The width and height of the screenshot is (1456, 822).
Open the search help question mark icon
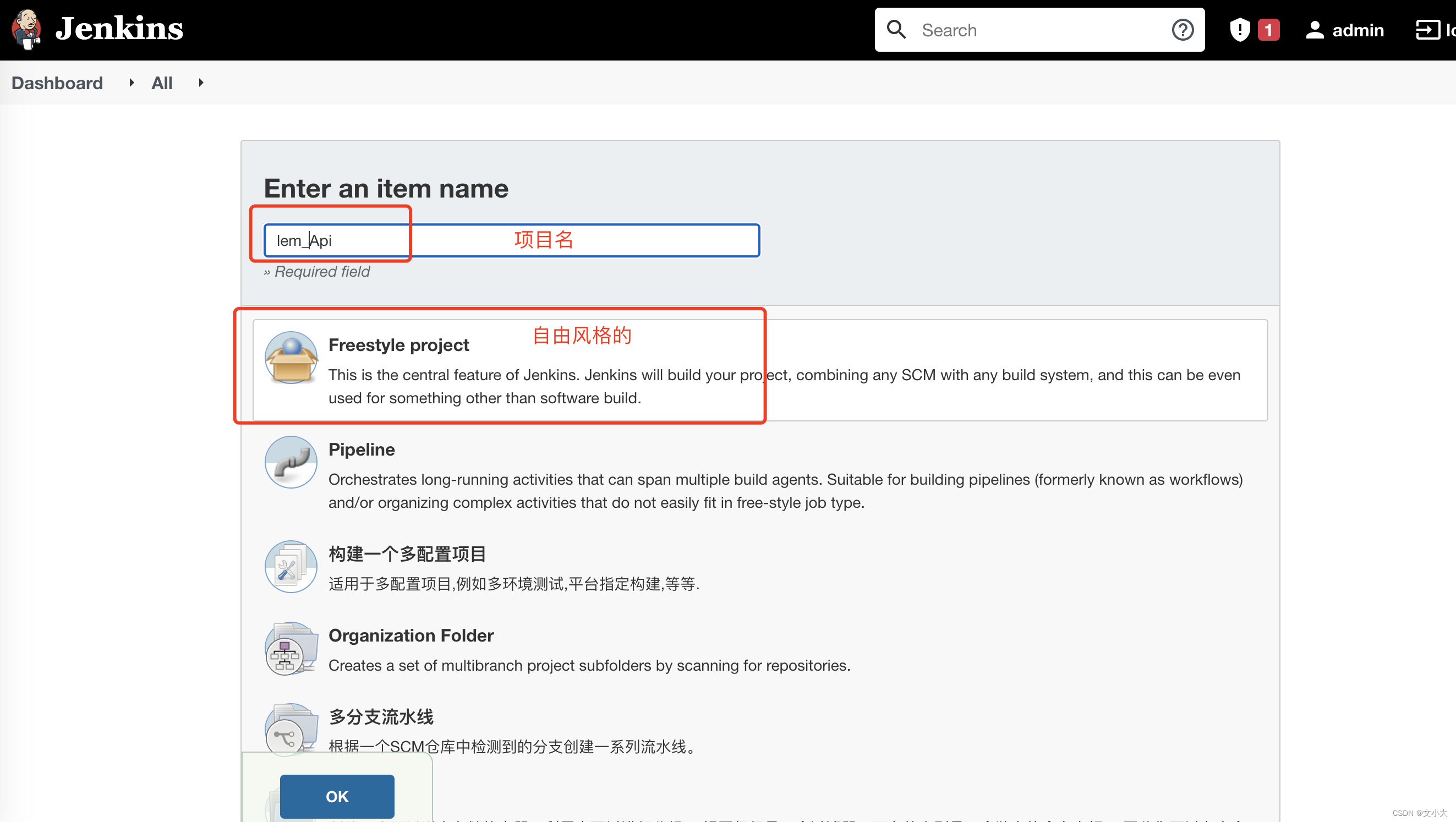(x=1183, y=29)
